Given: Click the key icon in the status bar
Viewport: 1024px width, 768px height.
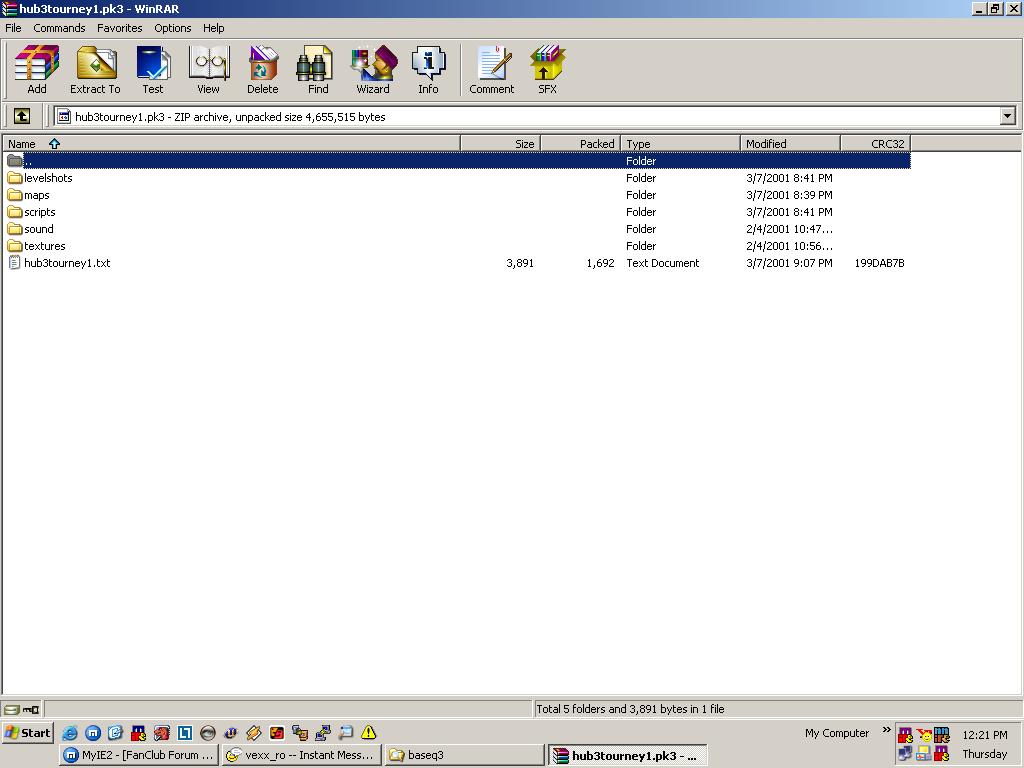Looking at the screenshot, I should coord(31,709).
